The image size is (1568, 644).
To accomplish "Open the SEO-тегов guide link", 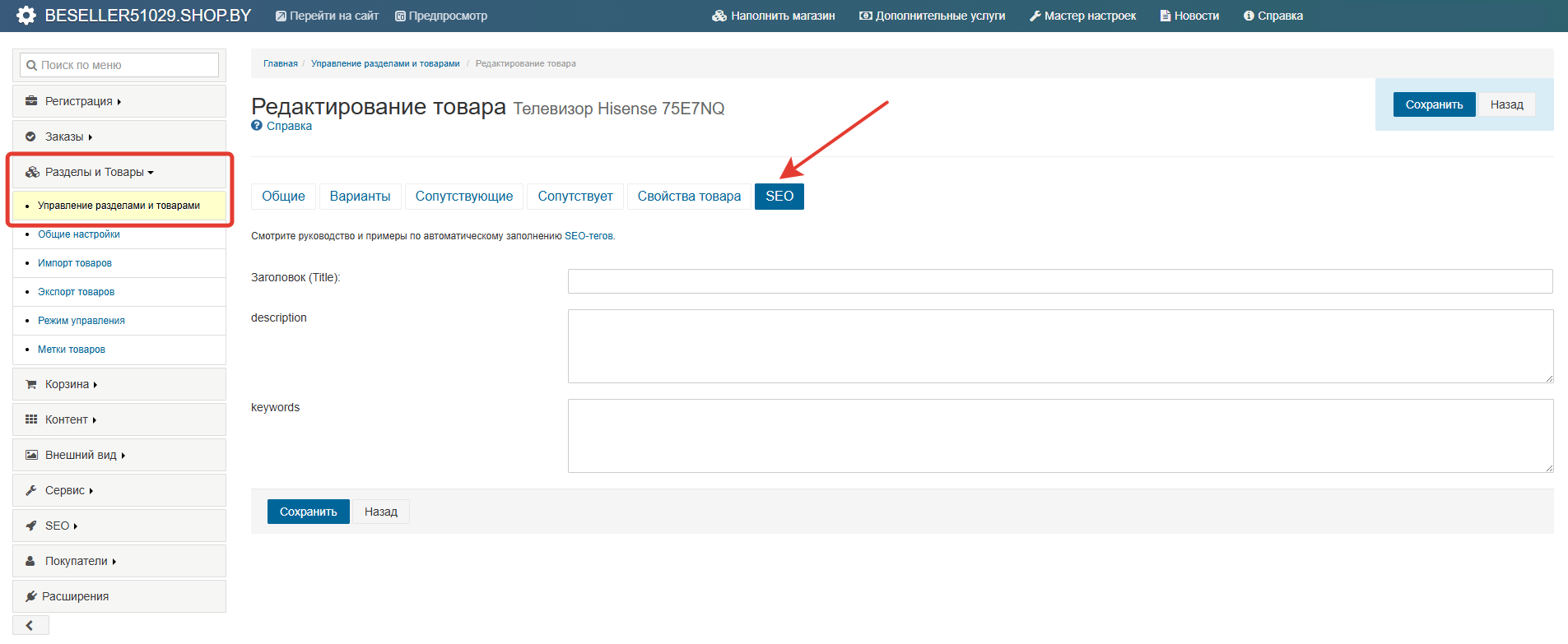I will pos(589,236).
